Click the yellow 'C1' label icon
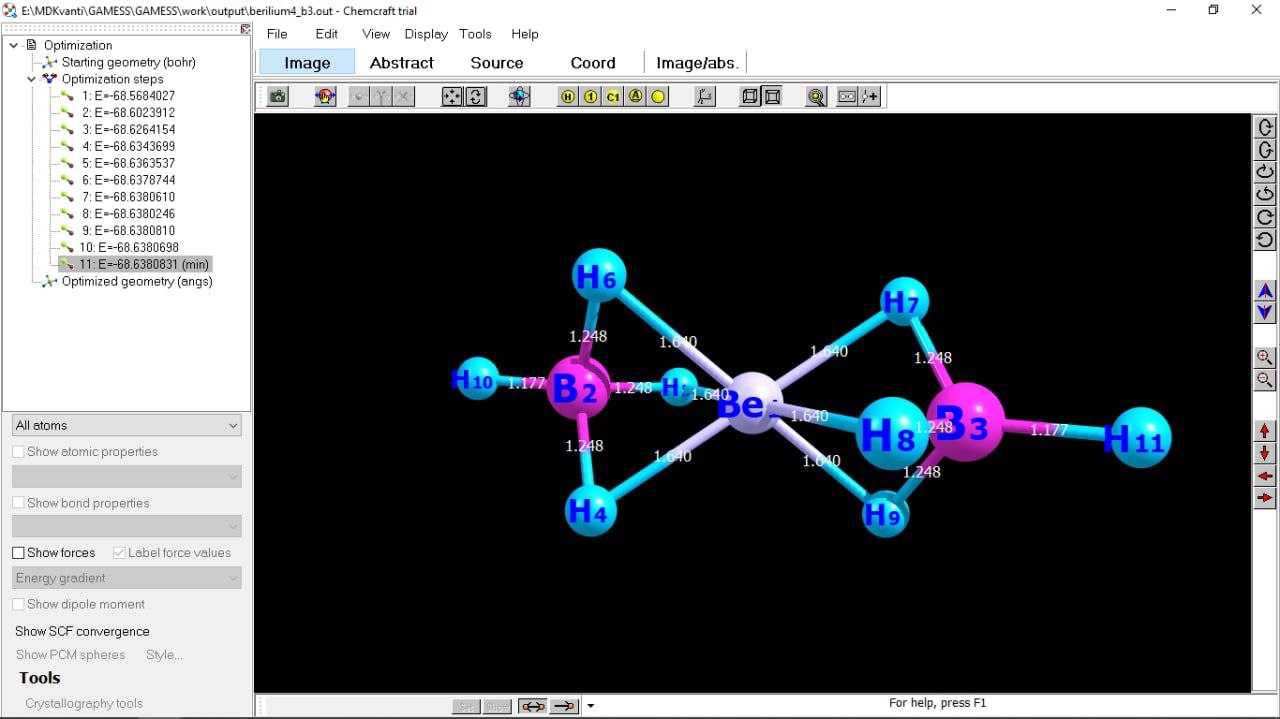1280x719 pixels. 613,97
